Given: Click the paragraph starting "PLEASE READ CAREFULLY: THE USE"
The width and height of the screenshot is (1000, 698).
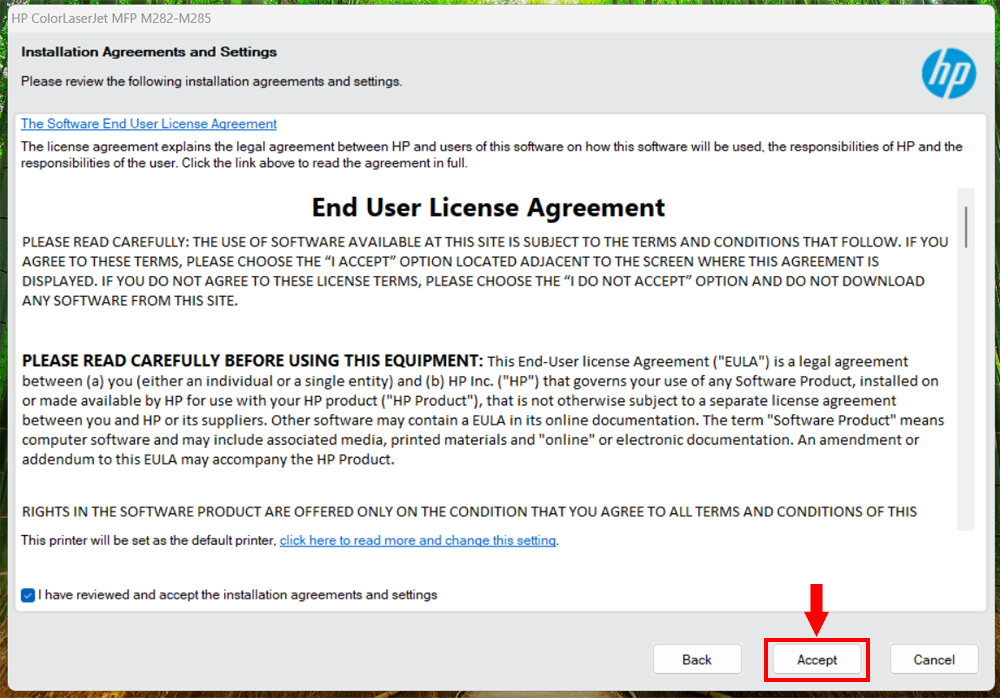Looking at the screenshot, I should click(485, 271).
